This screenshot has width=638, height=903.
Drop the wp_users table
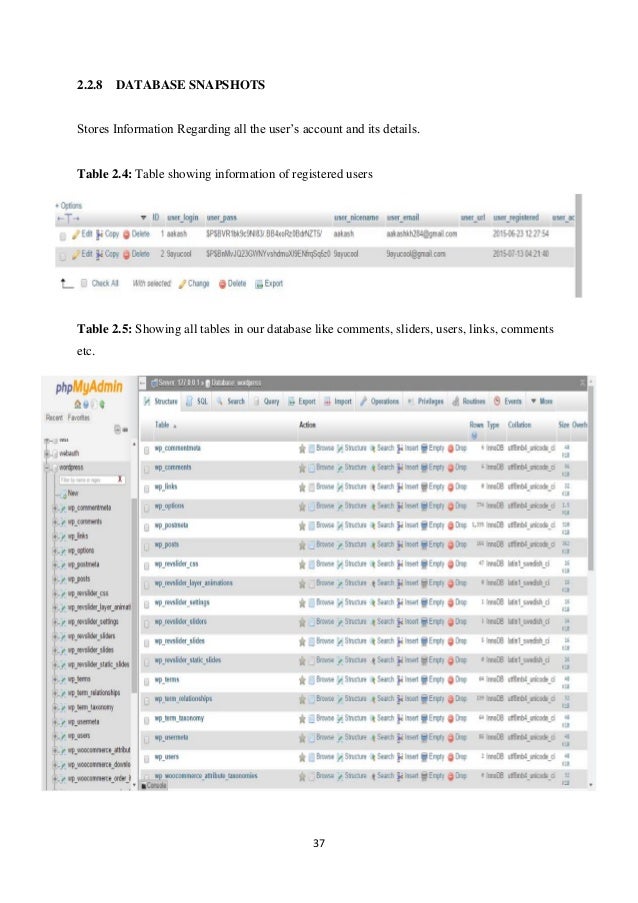(457, 757)
